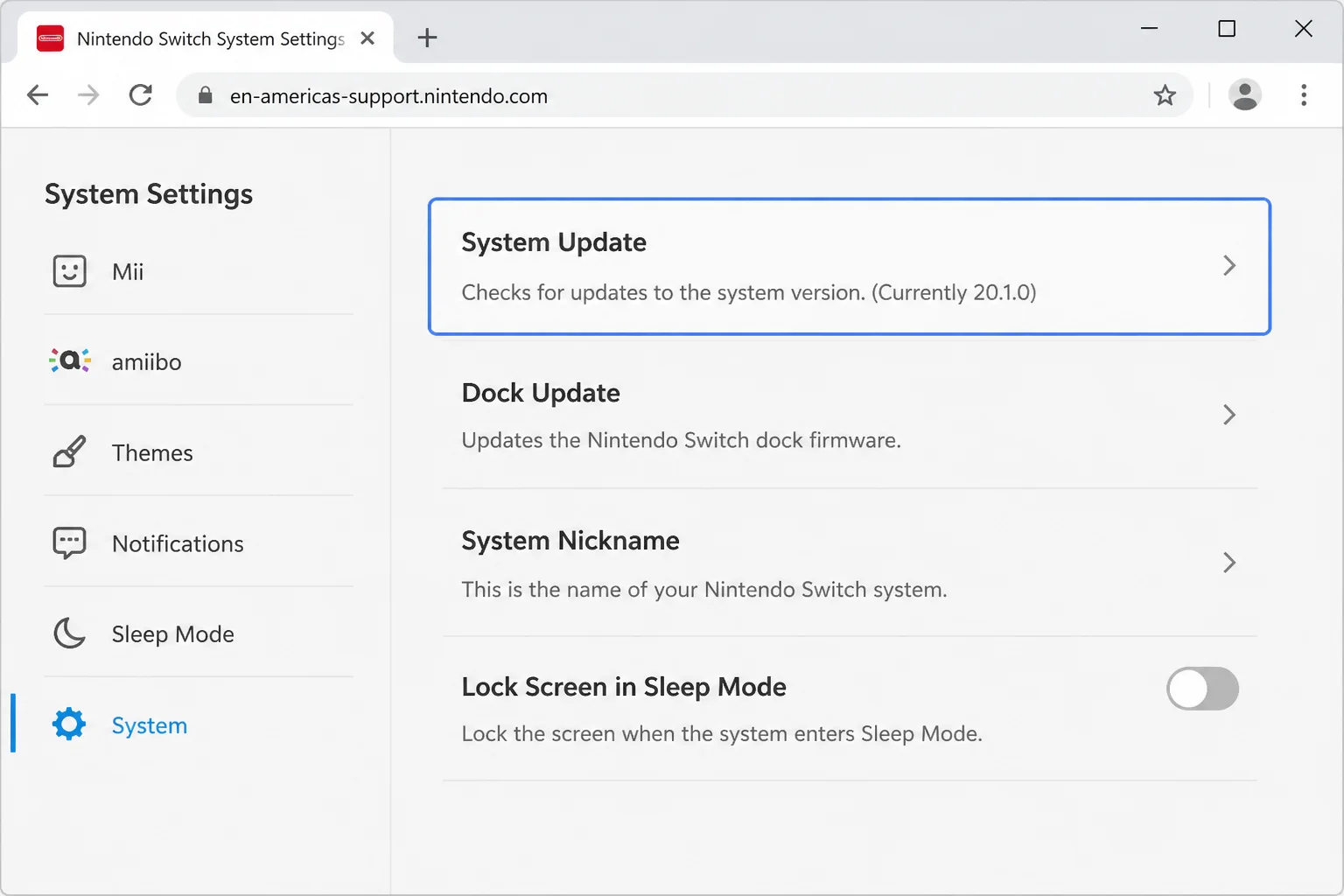Click the System Settings sidebar heading
The width and height of the screenshot is (1344, 896).
coord(149,193)
